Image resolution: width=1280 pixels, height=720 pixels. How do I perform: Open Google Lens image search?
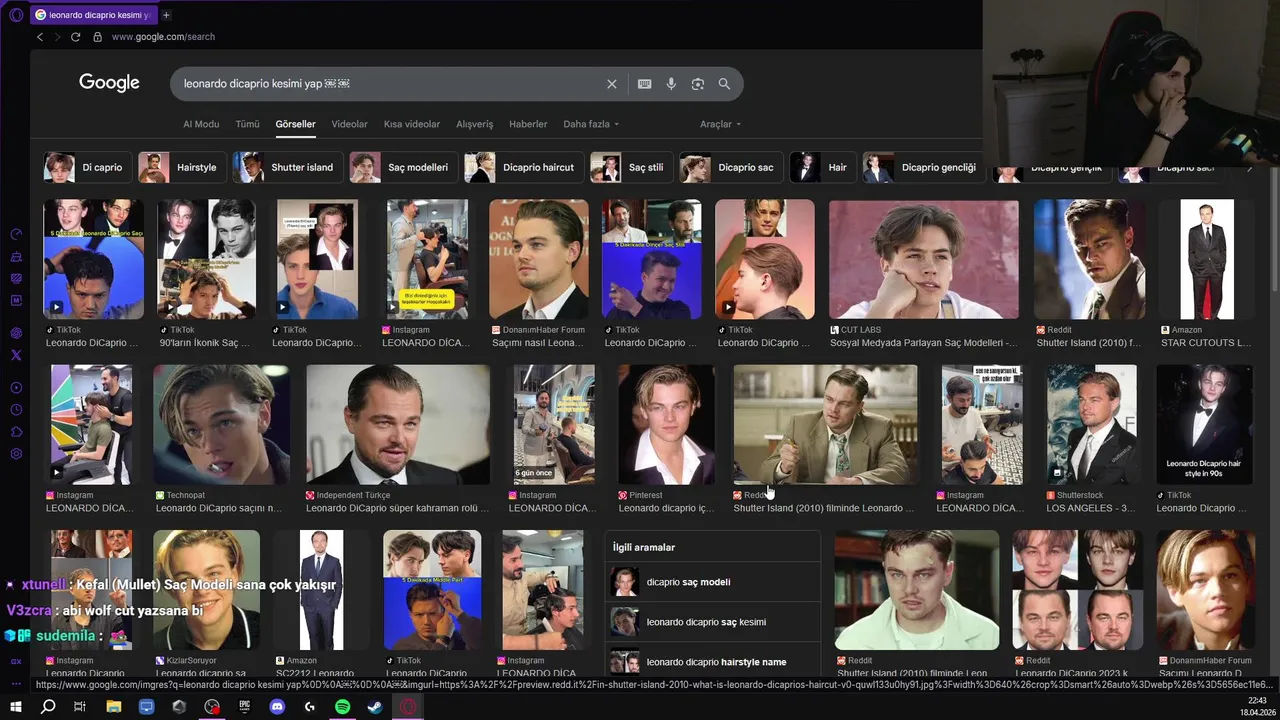[x=698, y=84]
